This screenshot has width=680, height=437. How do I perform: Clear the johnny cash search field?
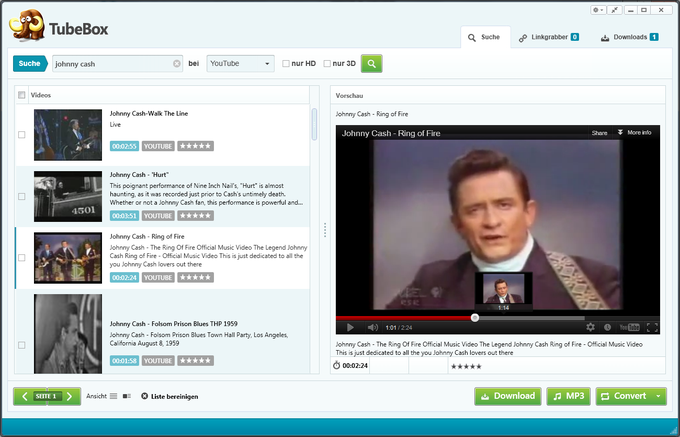pos(177,64)
